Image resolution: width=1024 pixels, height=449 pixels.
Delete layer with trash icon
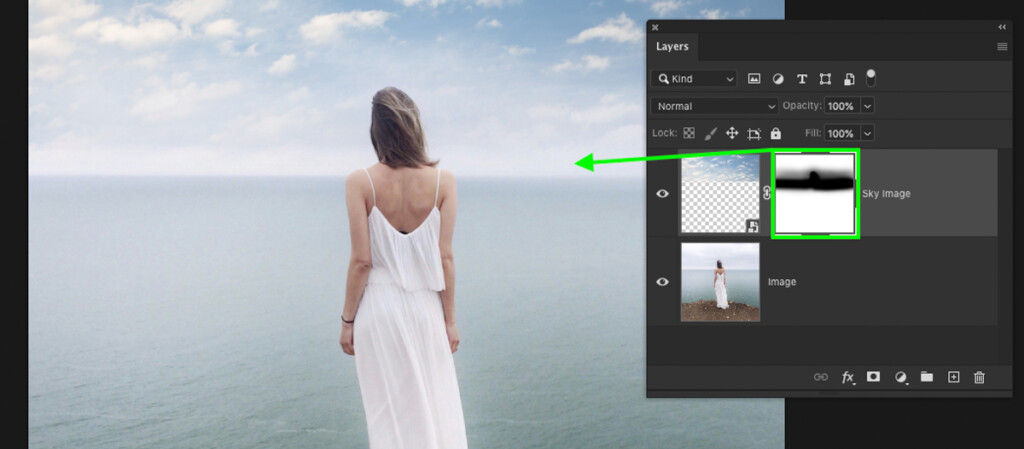tap(979, 377)
